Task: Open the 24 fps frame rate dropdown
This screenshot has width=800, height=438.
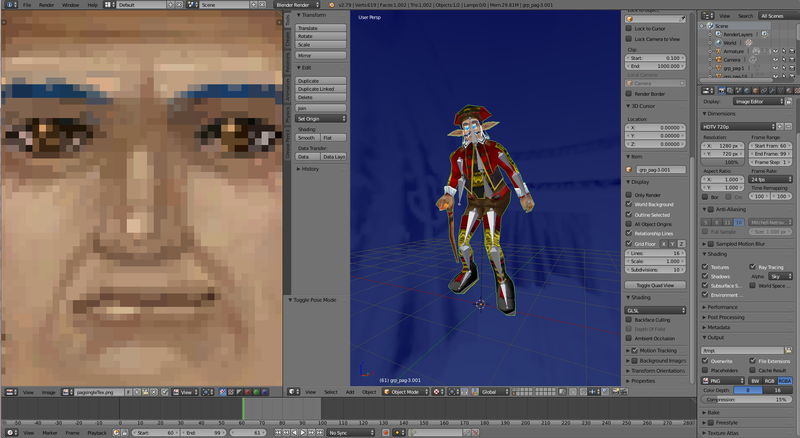Action: pos(770,180)
